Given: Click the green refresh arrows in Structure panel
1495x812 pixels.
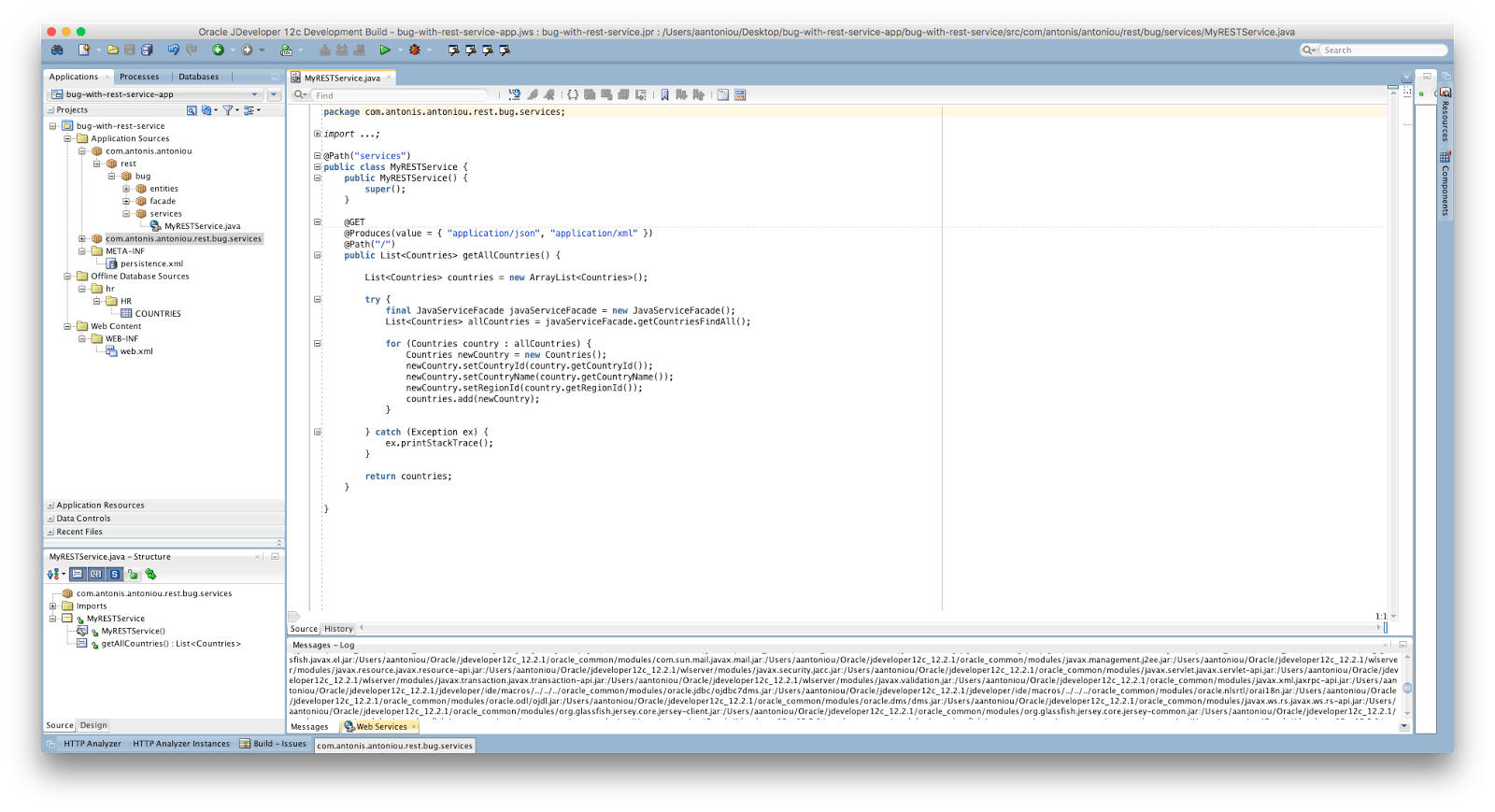Looking at the screenshot, I should tap(150, 575).
